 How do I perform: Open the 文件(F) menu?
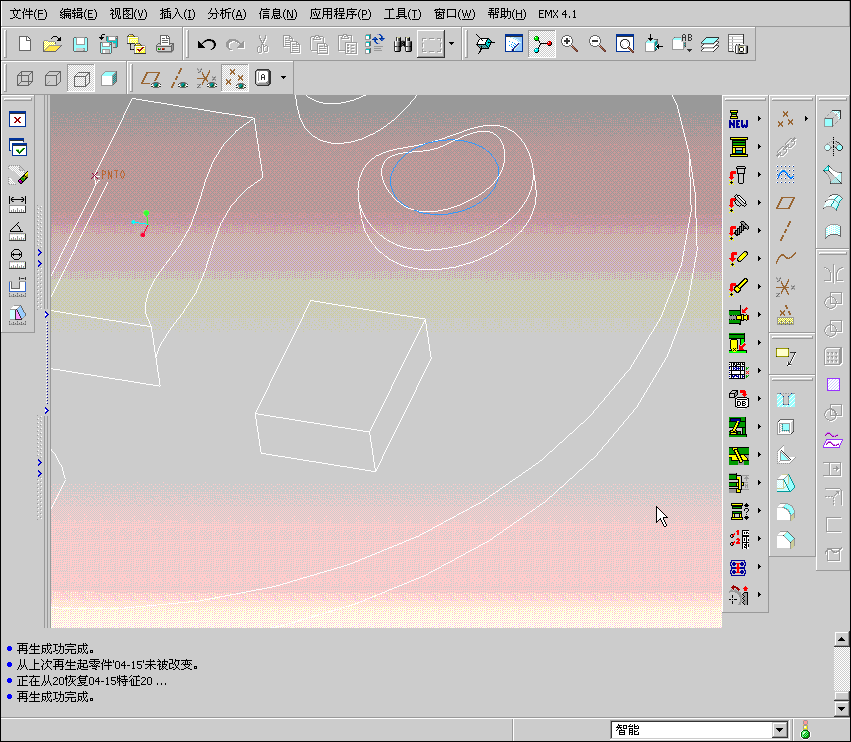click(28, 14)
